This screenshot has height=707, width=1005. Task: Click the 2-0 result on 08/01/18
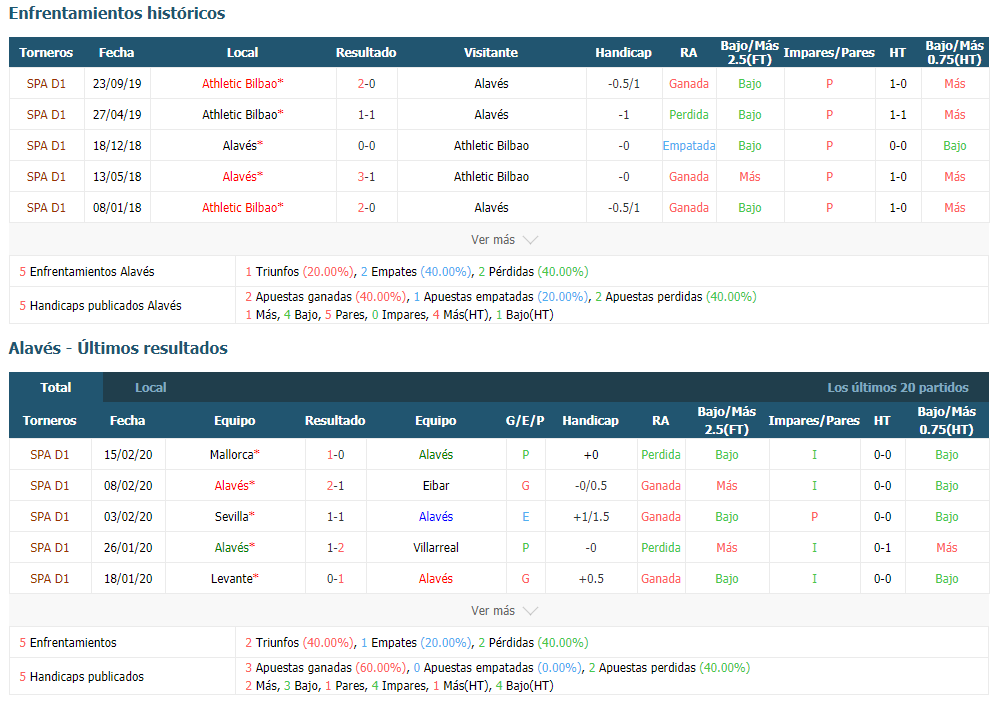(x=367, y=208)
